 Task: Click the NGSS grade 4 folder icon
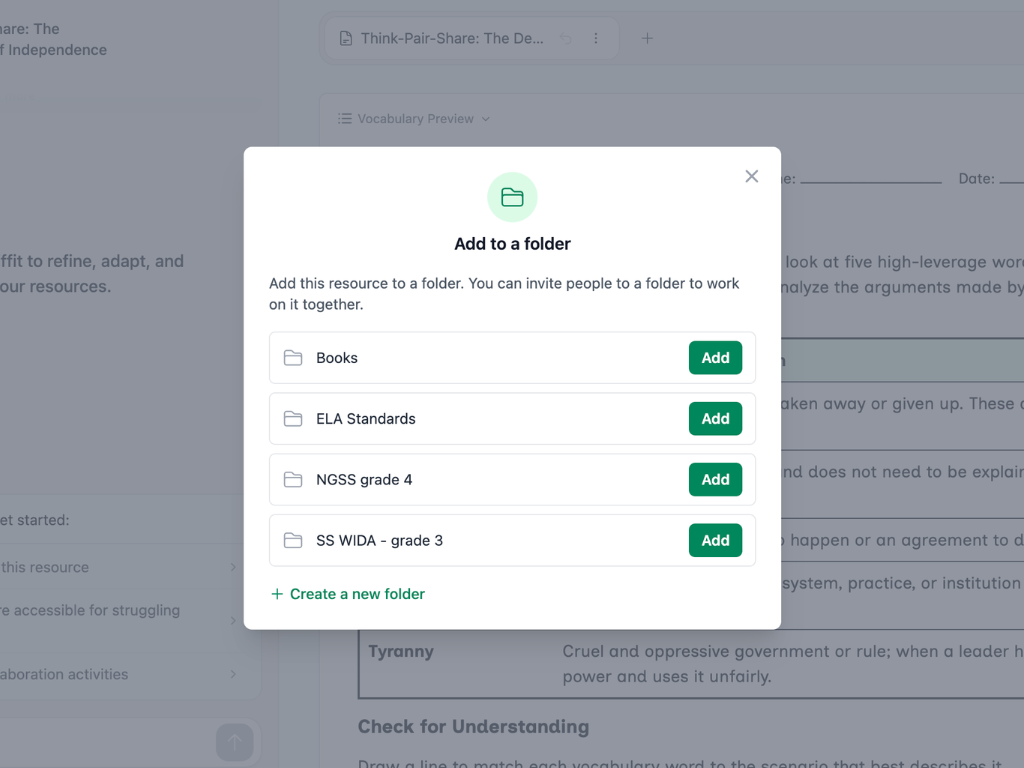tap(293, 479)
